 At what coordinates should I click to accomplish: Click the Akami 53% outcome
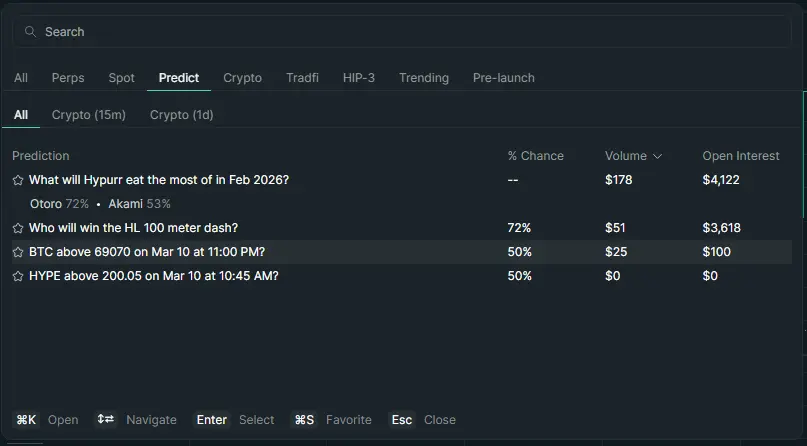point(139,204)
